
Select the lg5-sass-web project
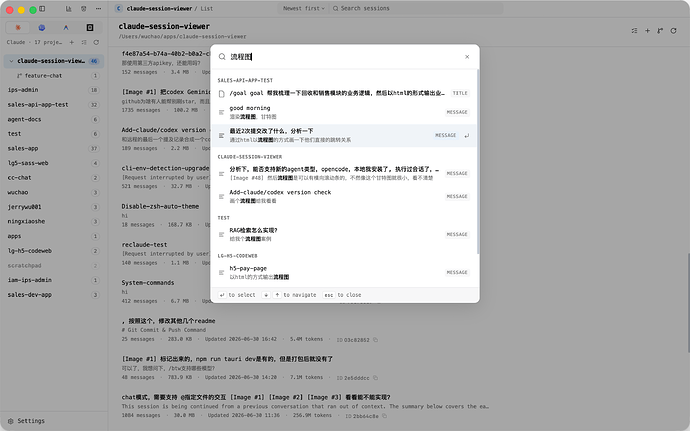click(54, 163)
